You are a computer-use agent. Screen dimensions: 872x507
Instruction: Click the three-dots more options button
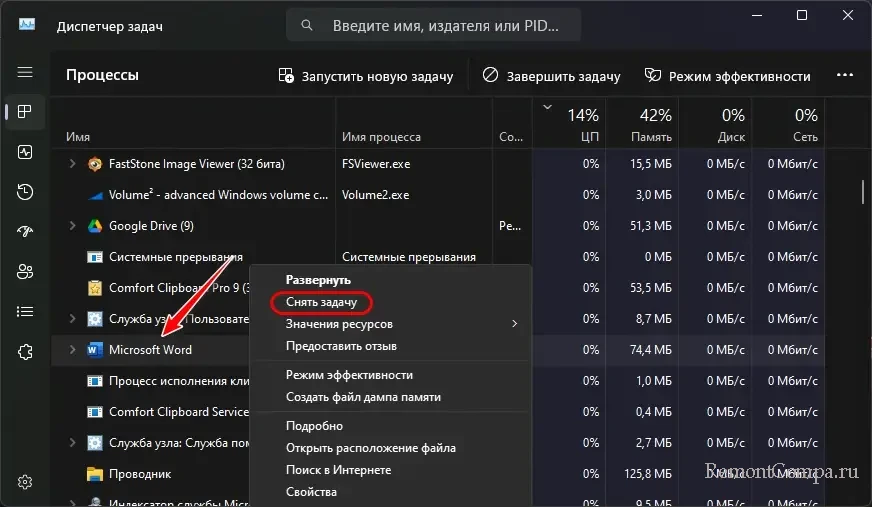pyautogui.click(x=845, y=76)
